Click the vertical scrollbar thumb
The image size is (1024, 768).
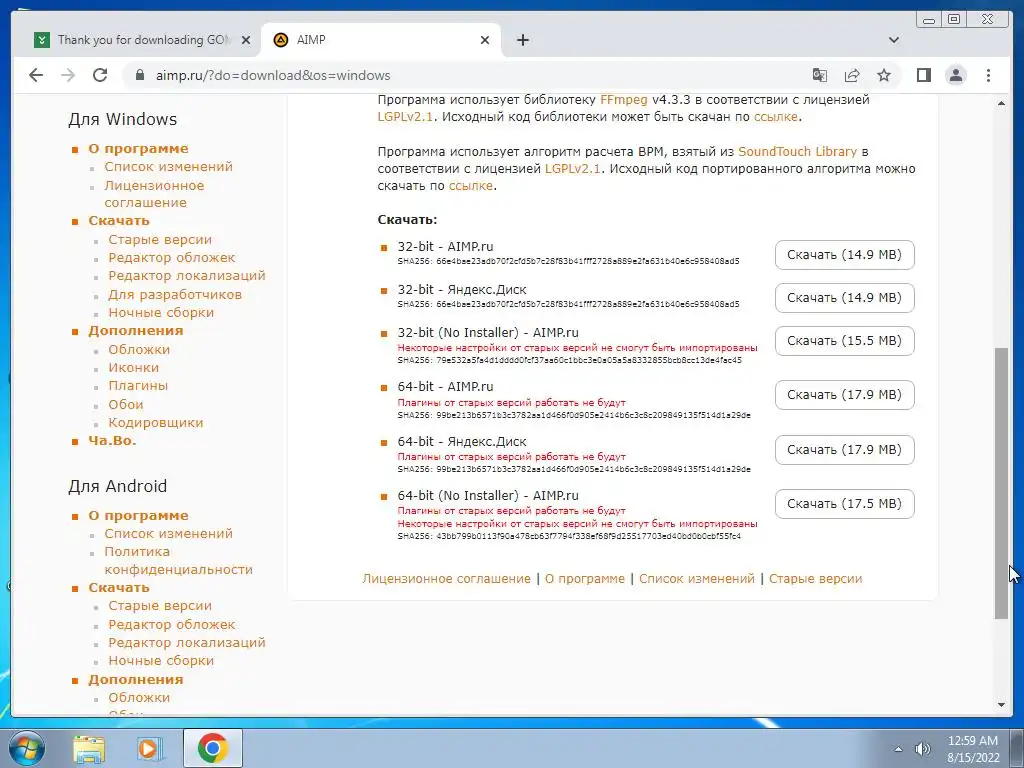coord(1001,483)
